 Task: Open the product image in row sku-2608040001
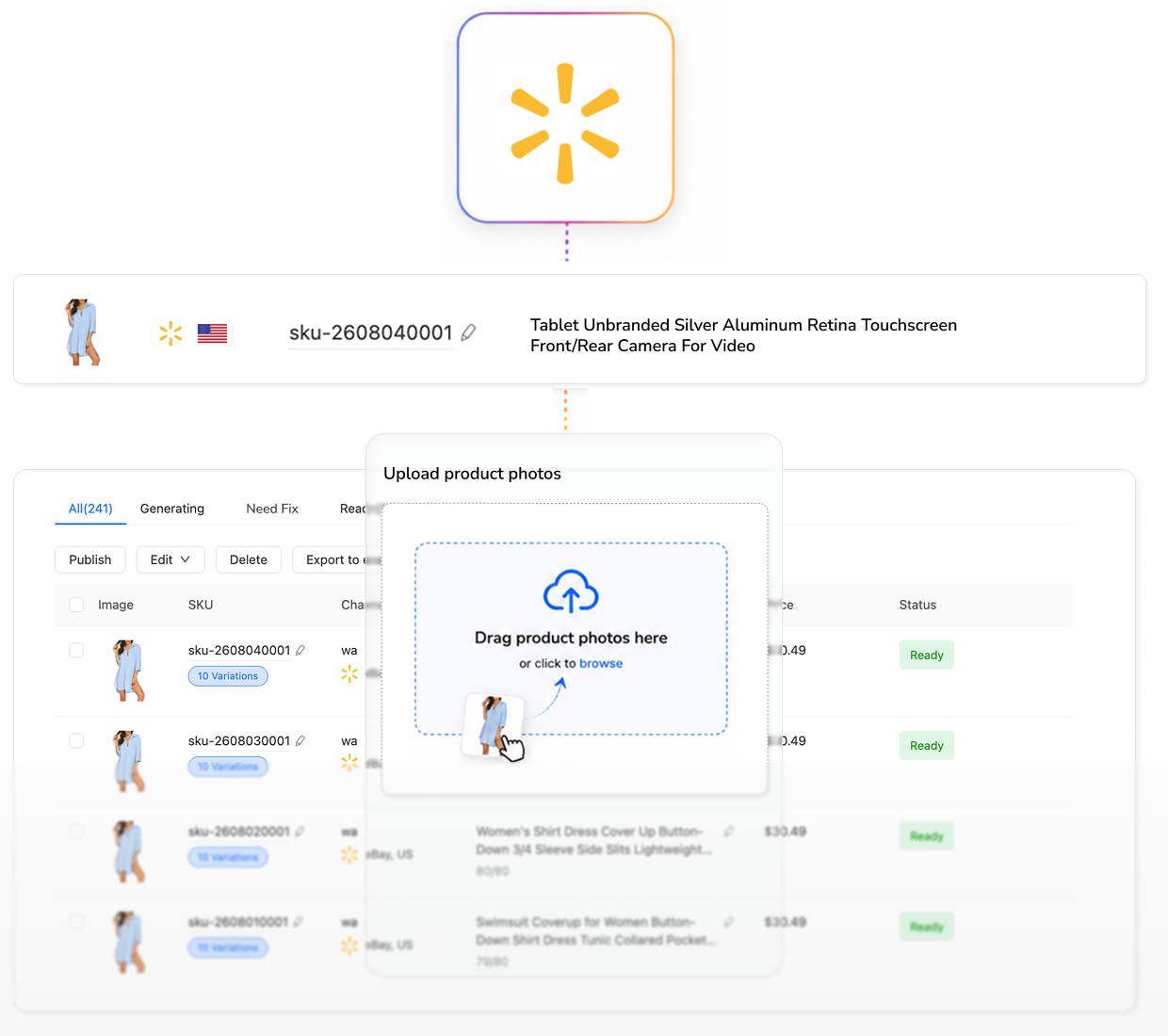[x=128, y=671]
